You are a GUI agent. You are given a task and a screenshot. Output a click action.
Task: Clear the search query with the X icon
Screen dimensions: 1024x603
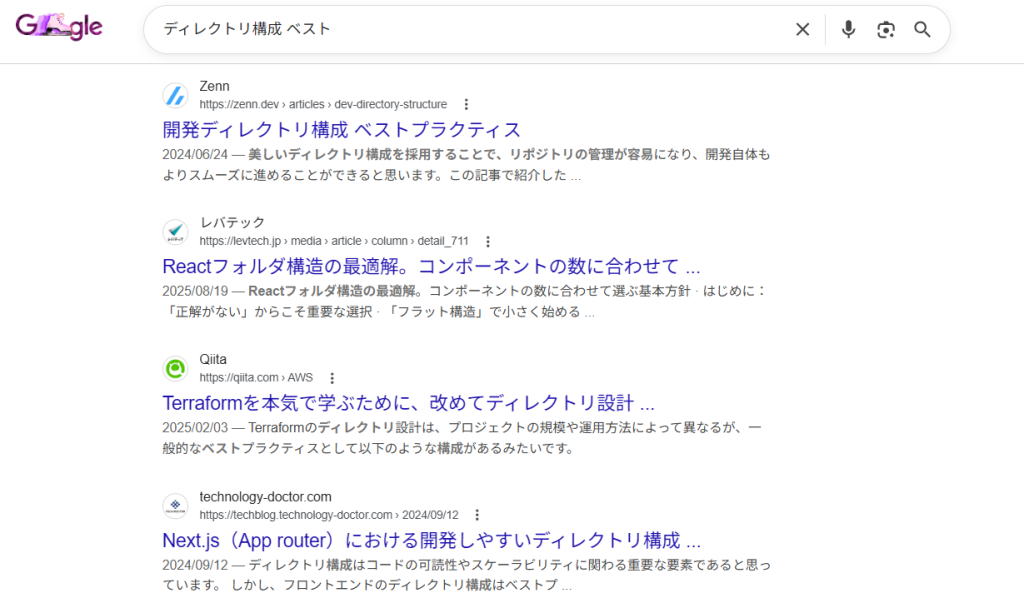802,29
